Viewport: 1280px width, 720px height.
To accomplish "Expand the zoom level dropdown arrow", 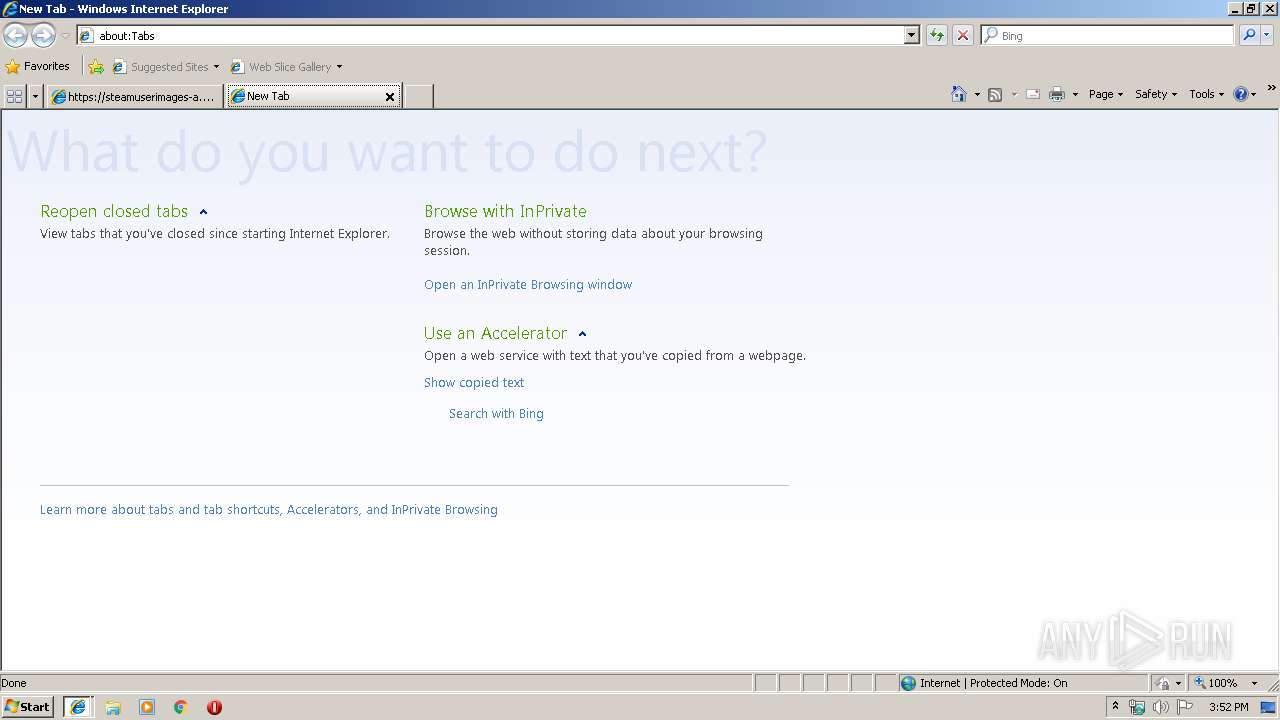I will coord(1254,683).
